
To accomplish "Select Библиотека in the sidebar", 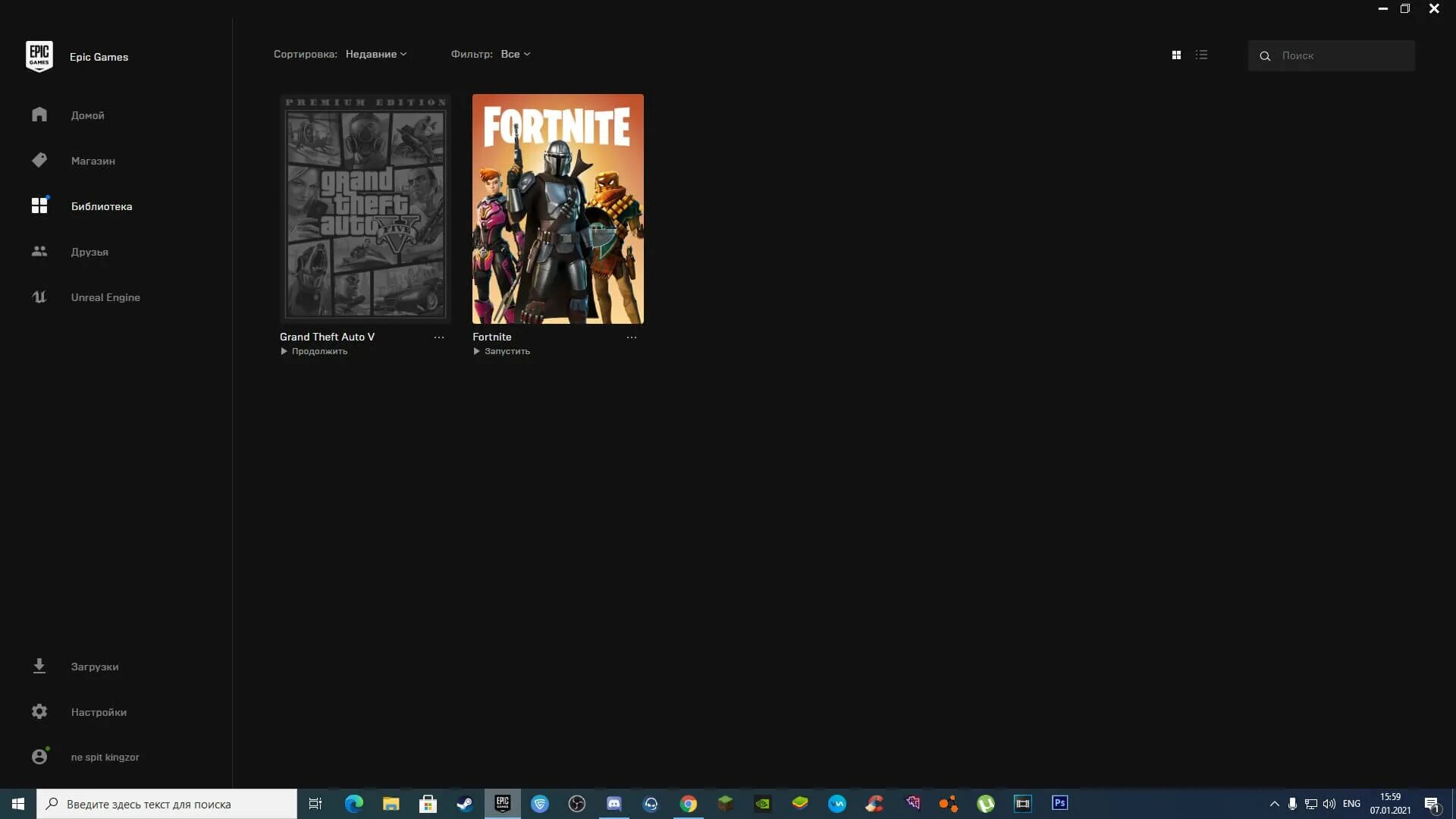I will 101,206.
